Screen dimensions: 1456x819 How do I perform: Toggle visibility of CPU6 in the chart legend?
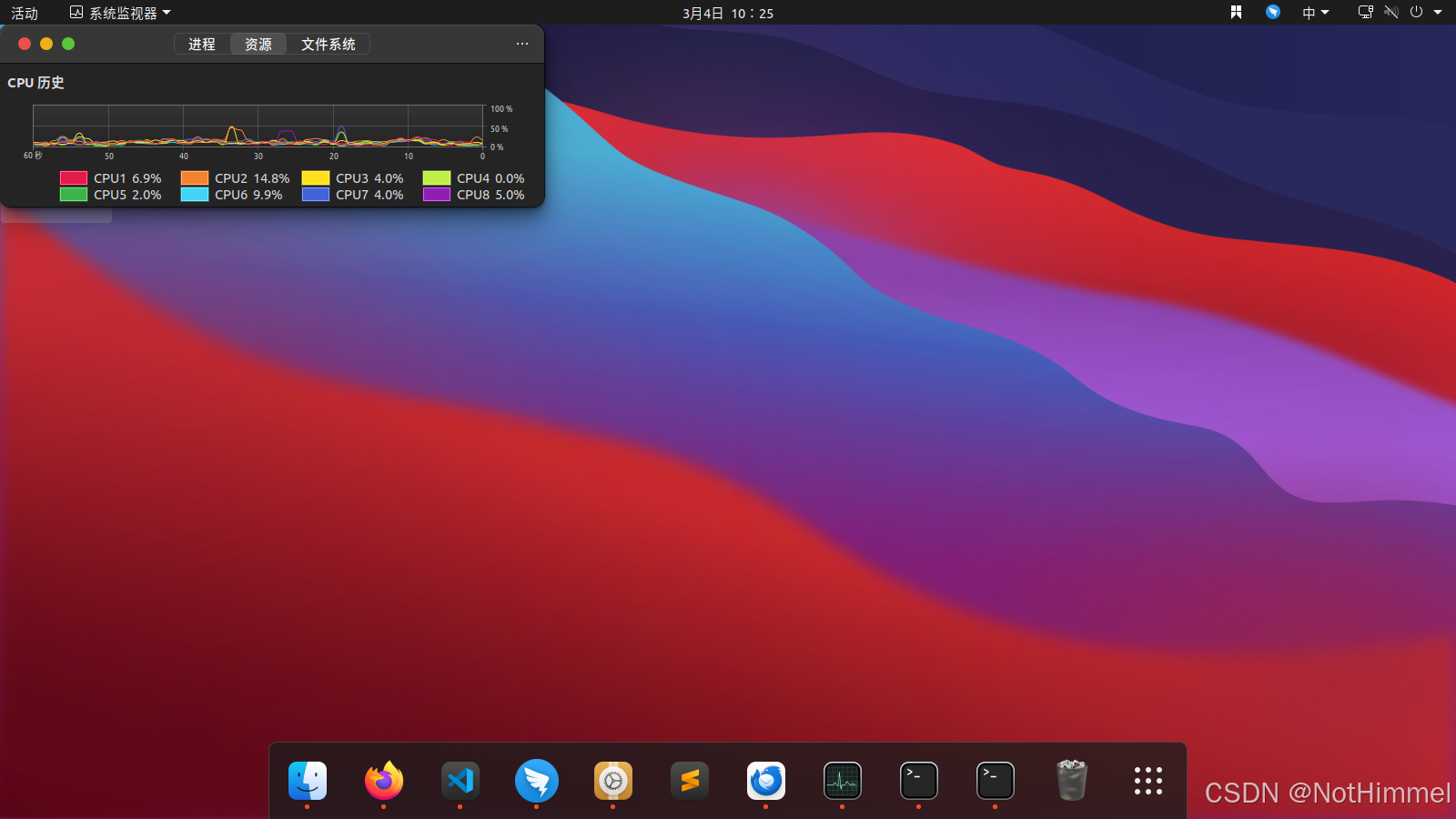pos(233,195)
